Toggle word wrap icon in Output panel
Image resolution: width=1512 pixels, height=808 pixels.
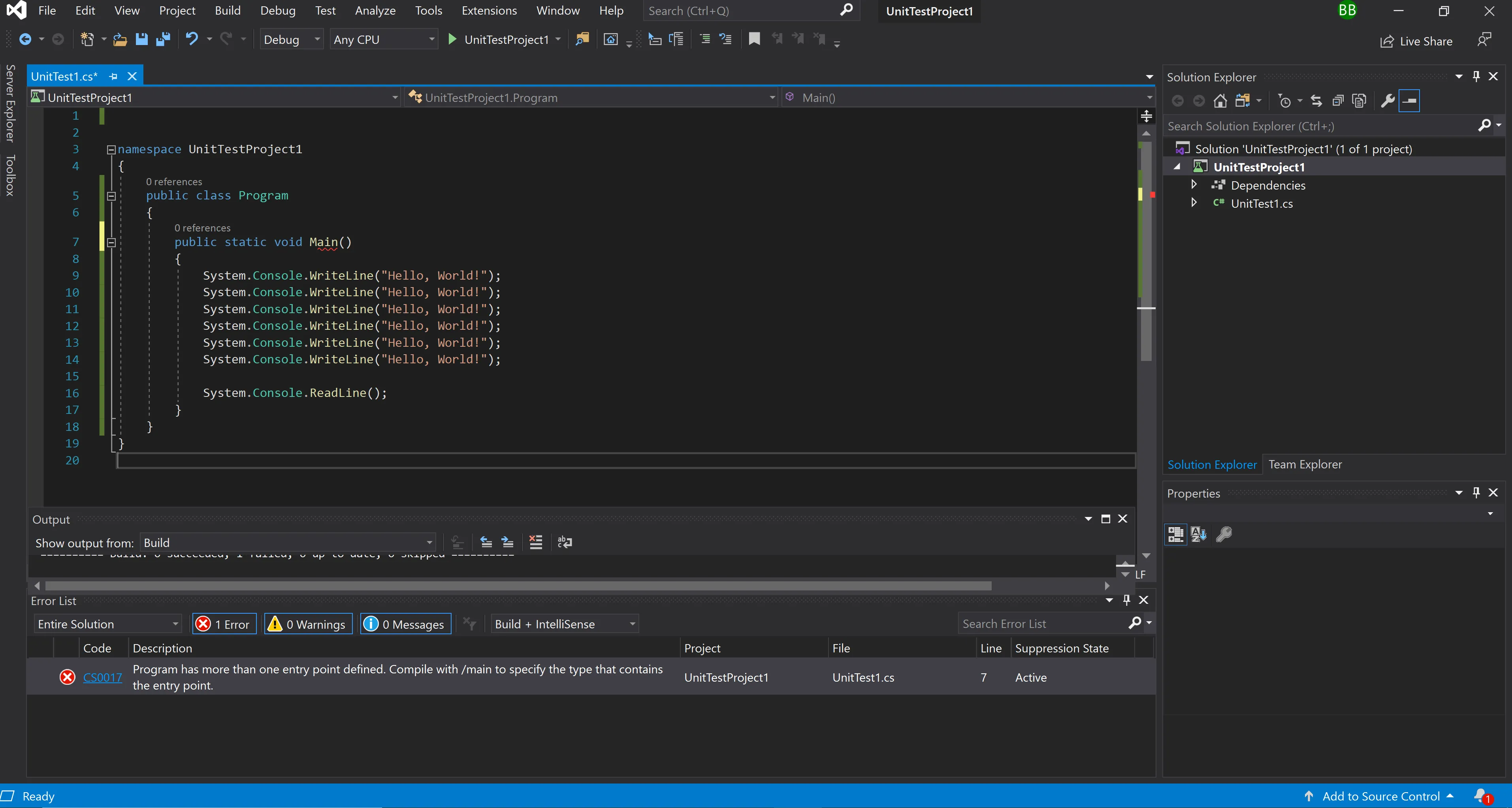coord(564,542)
